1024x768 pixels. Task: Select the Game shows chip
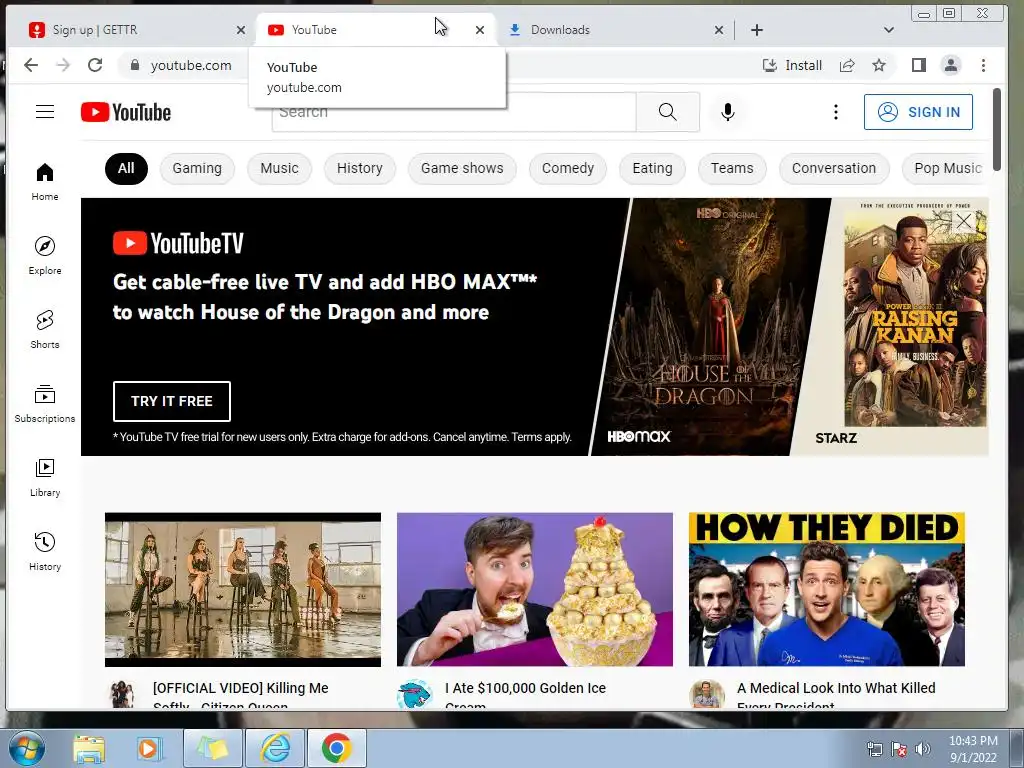coord(462,168)
